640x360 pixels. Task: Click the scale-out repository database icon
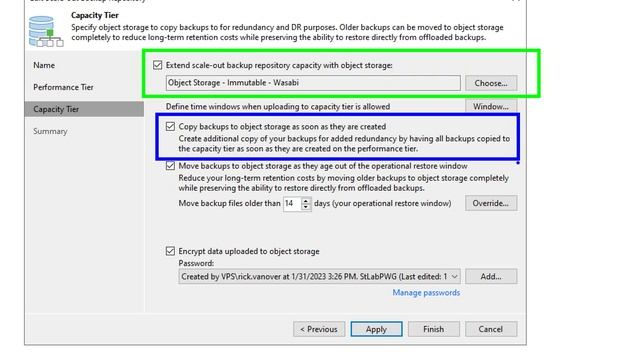coord(46,31)
